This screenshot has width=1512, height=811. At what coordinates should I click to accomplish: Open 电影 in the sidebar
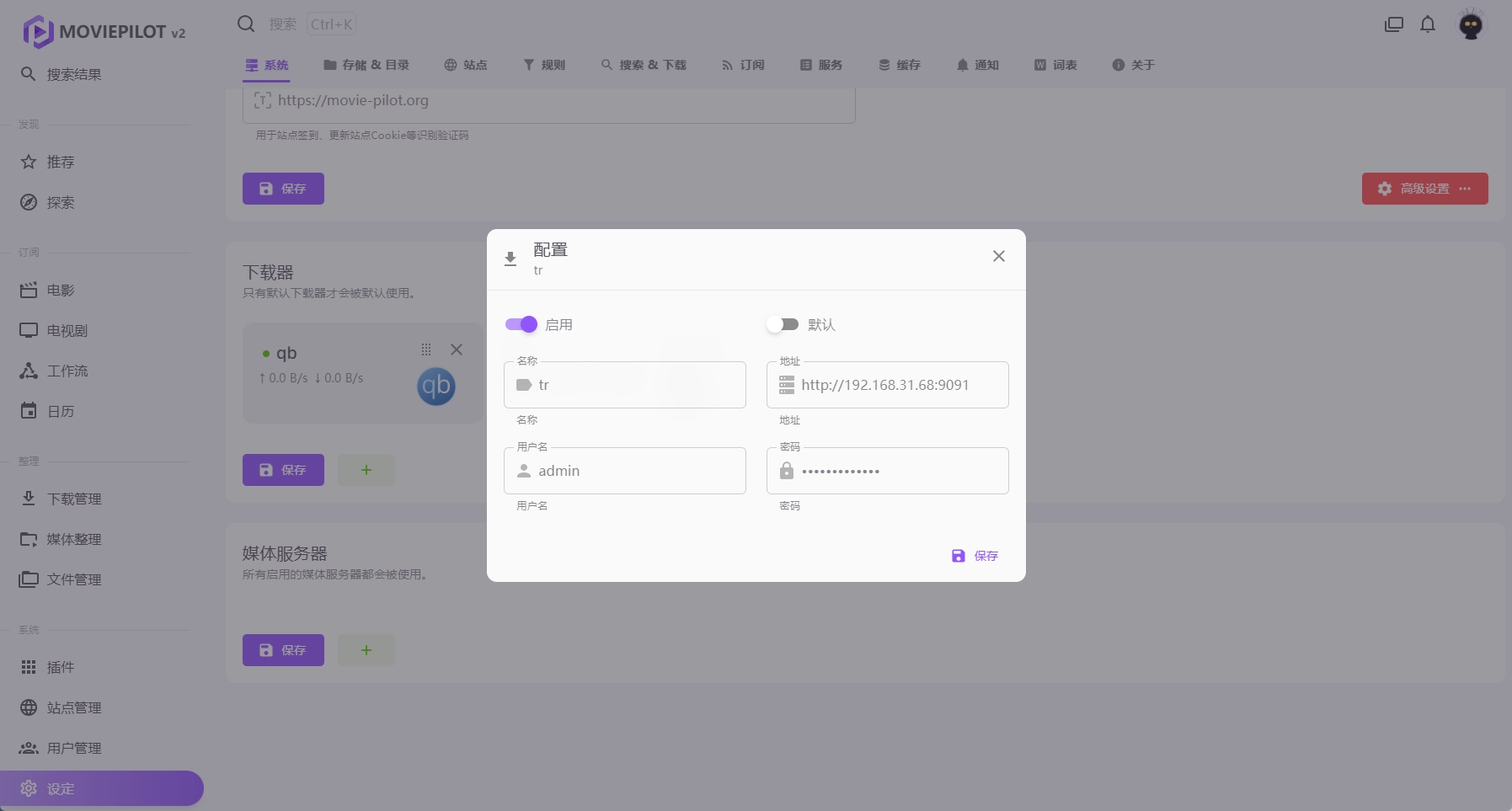tap(102, 290)
